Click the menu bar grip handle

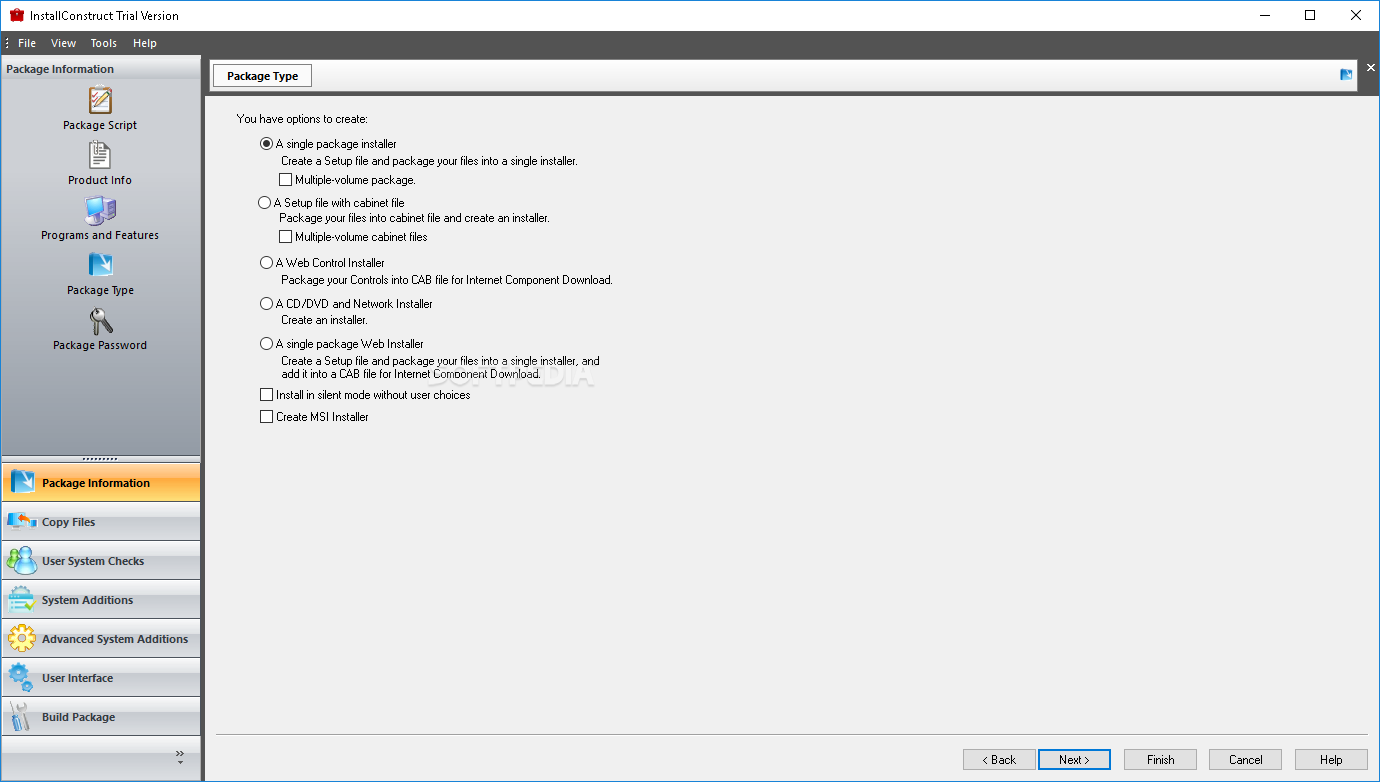tap(6, 43)
